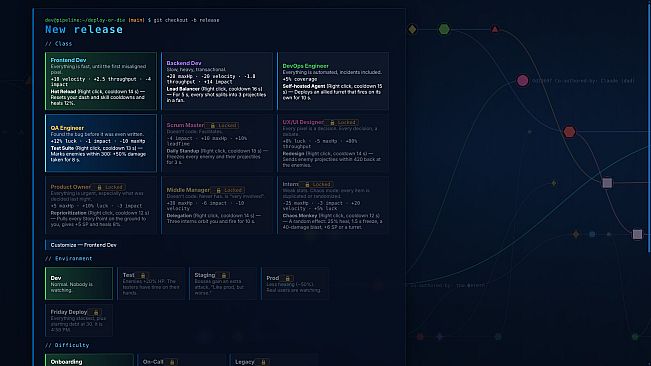The width and height of the screenshot is (651, 366).
Task: Choose the locked Friday Deploy environment card
Action: [x=79, y=320]
